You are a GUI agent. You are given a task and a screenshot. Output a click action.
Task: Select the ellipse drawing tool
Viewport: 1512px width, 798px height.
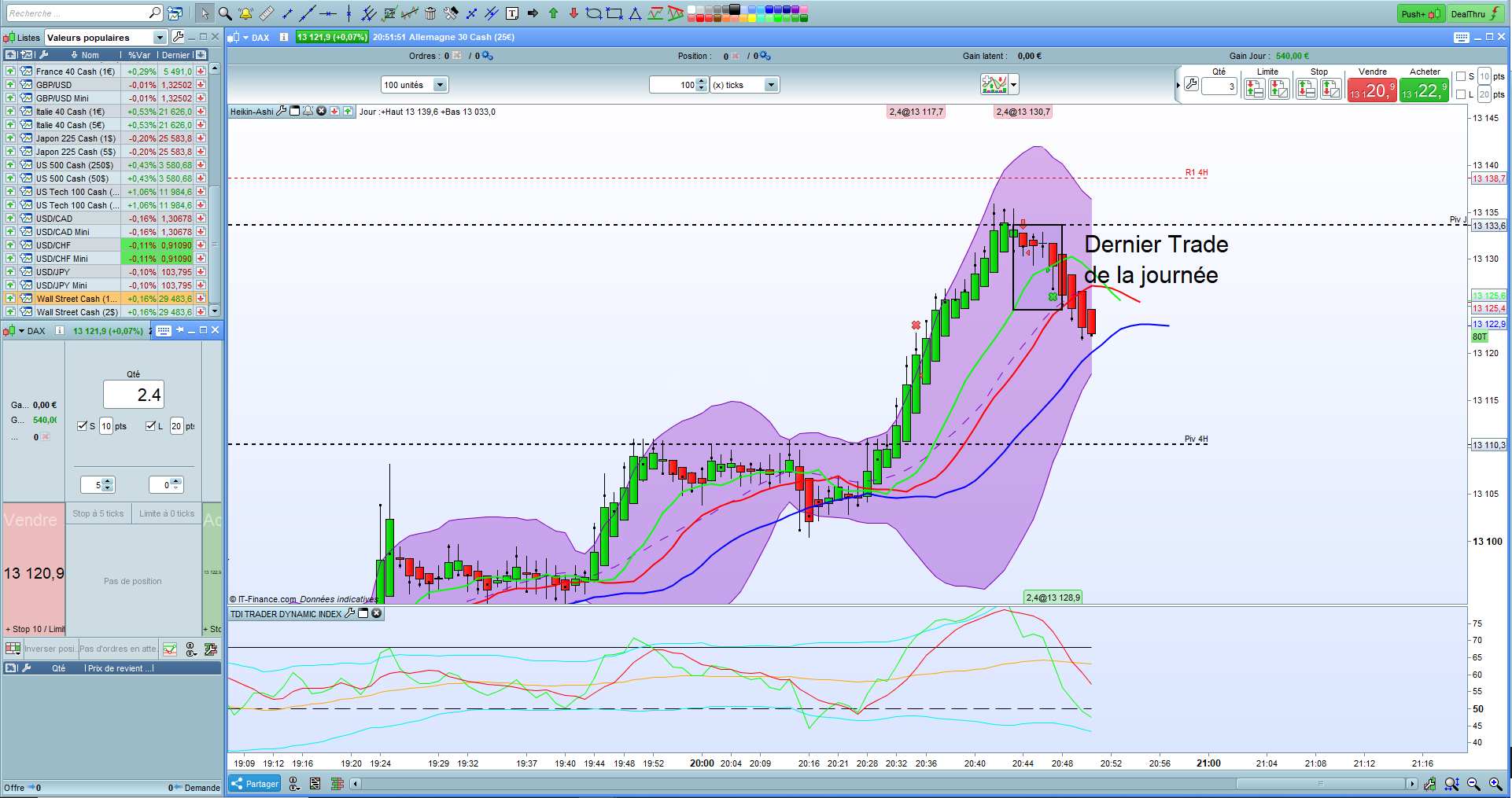pos(594,13)
